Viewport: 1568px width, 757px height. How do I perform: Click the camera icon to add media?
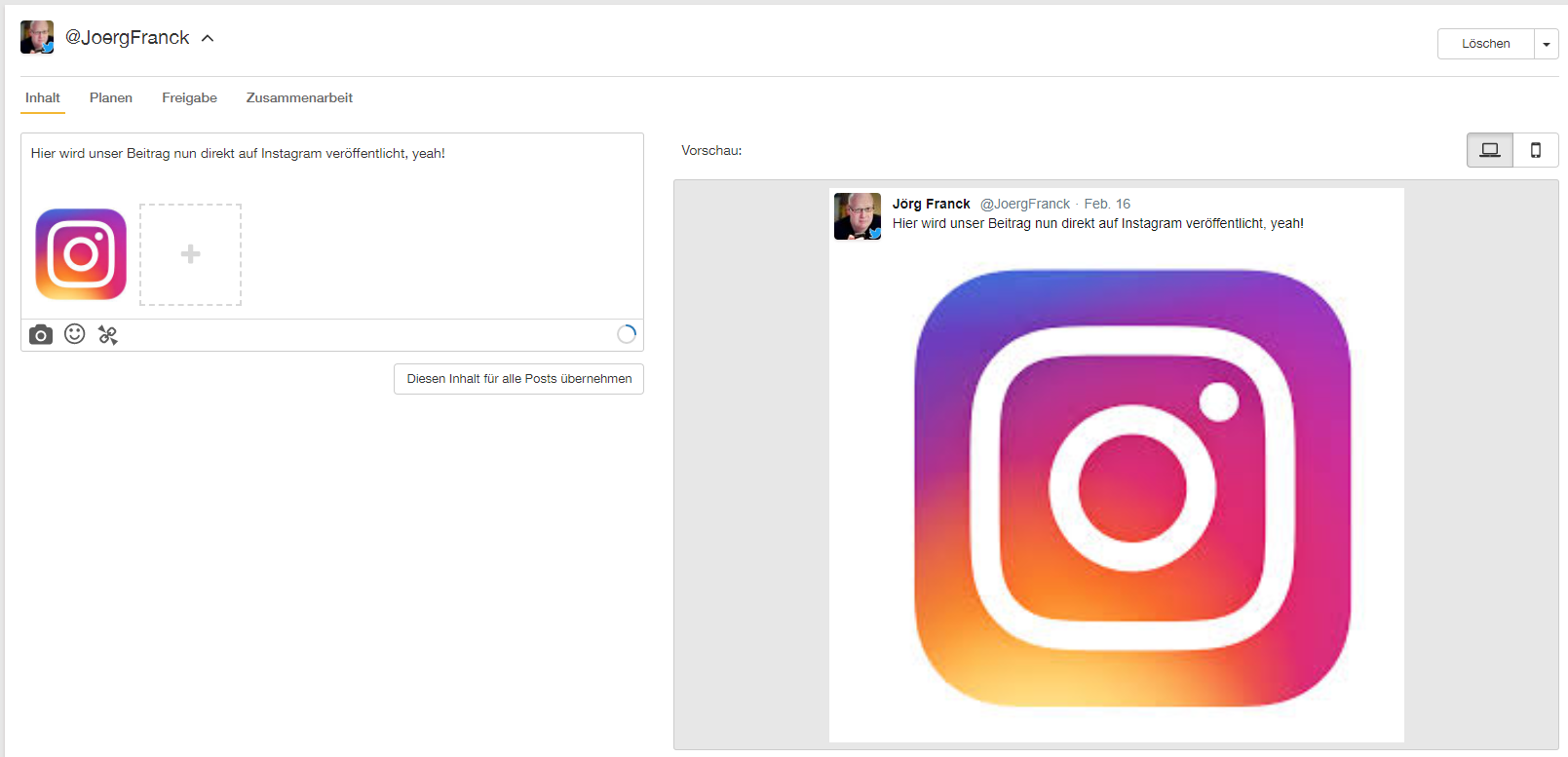coord(40,335)
